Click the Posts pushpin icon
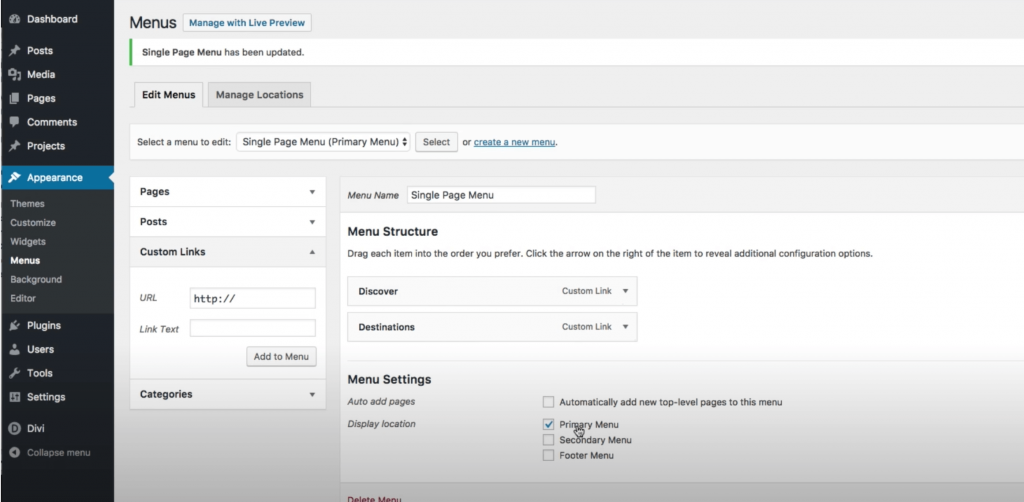1024x502 pixels. coord(14,51)
